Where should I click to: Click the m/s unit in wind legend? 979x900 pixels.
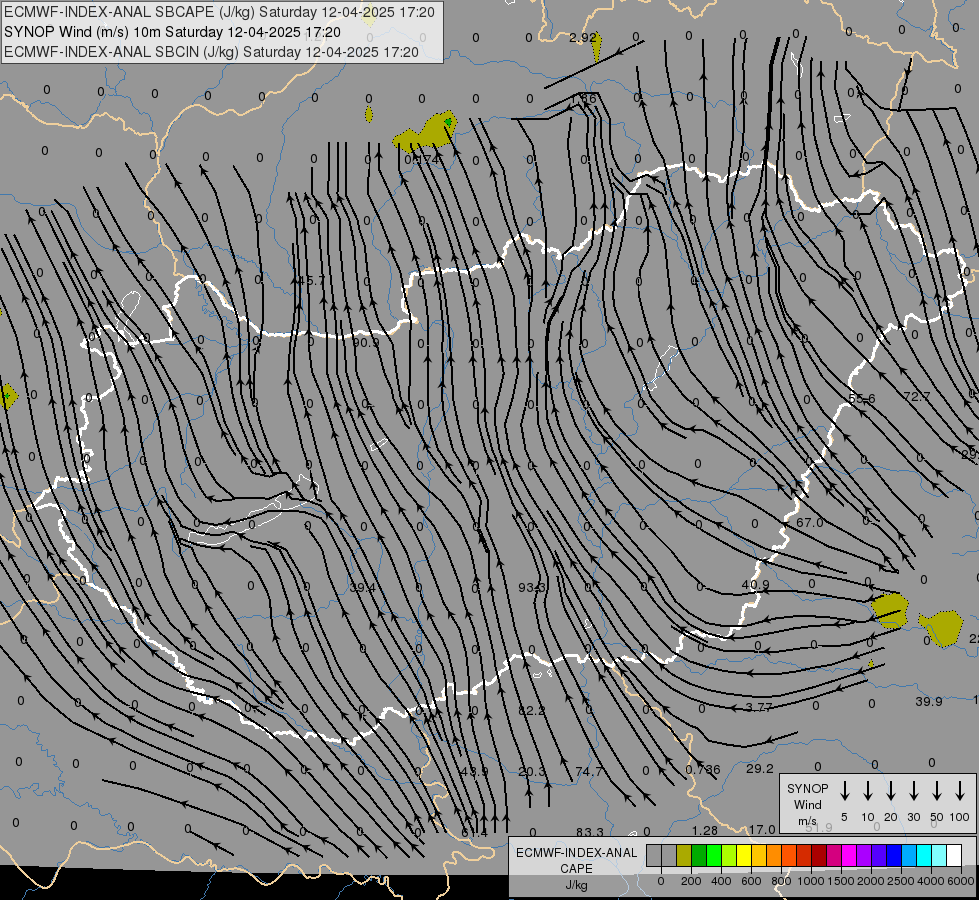pos(807,821)
